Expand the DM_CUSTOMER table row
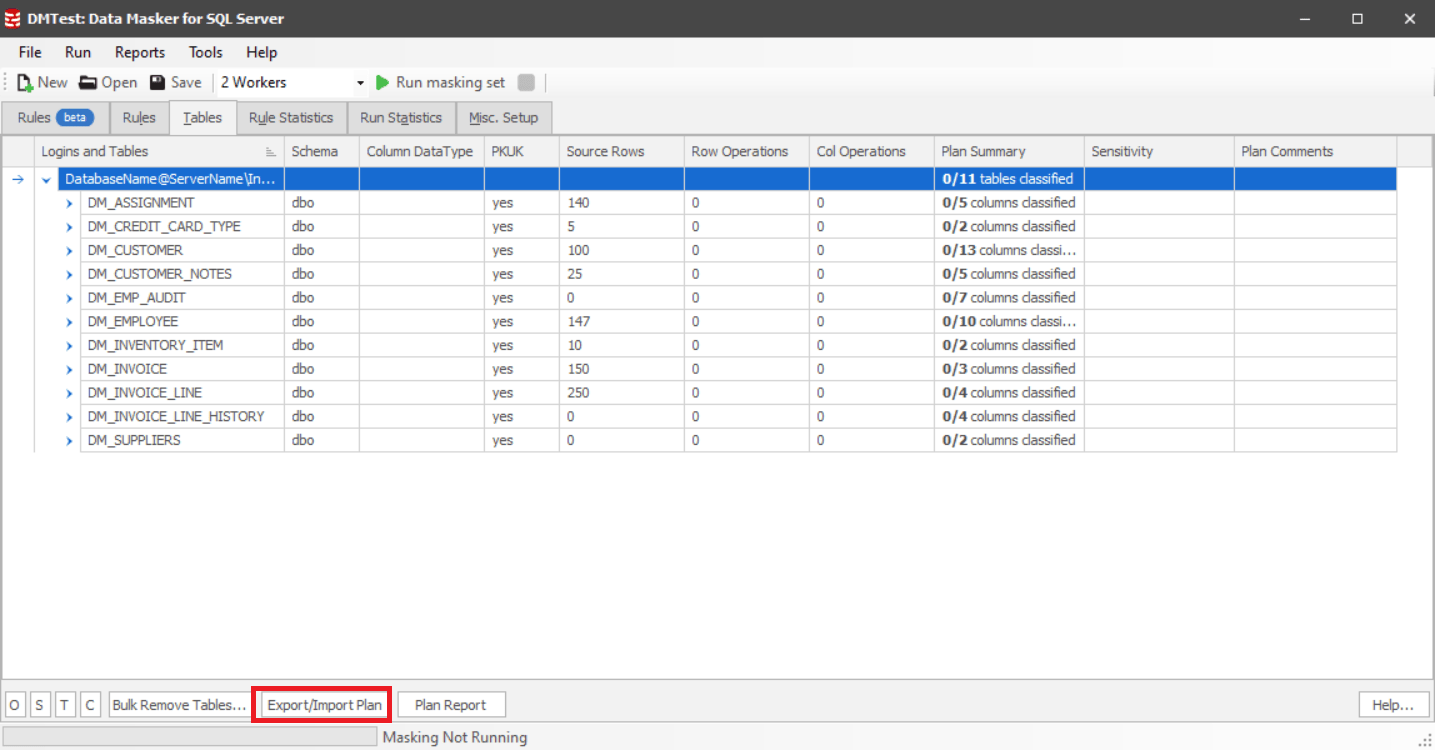The width and height of the screenshot is (1435, 750). 70,251
